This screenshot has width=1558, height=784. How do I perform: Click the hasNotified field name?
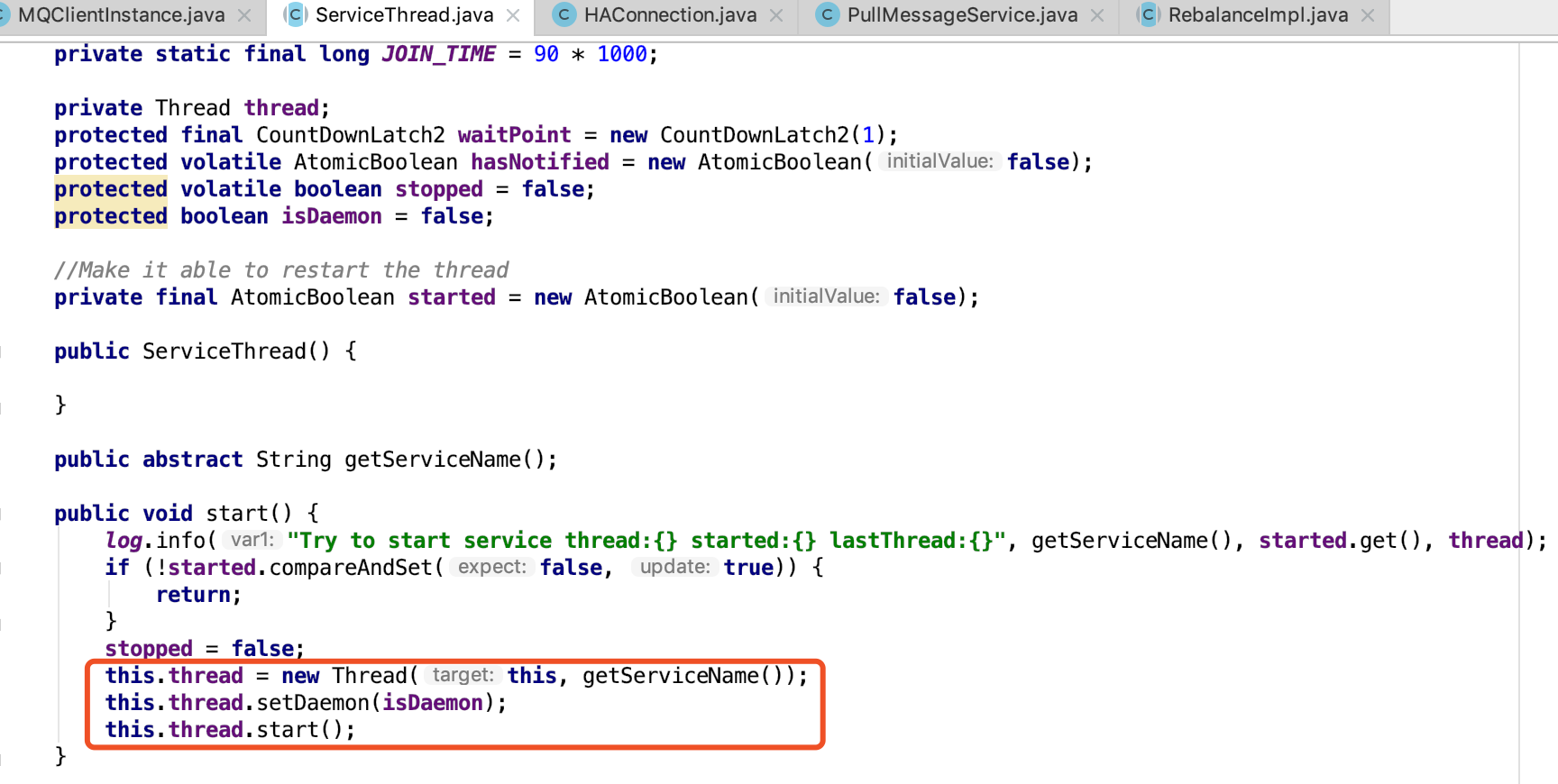pyautogui.click(x=540, y=162)
